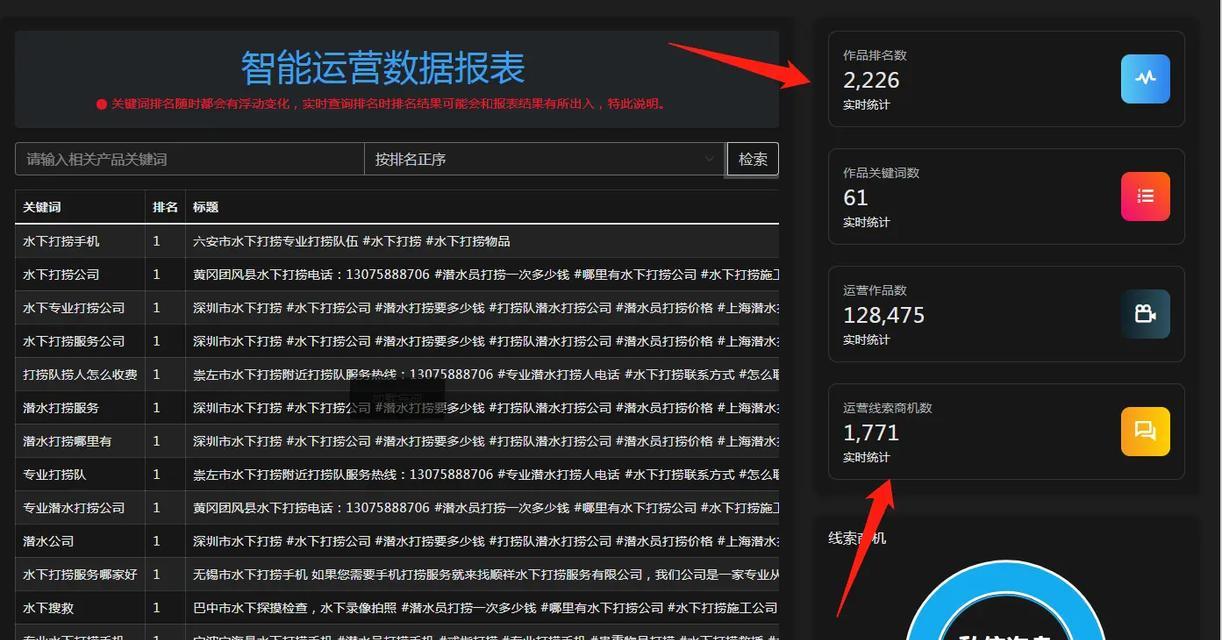Select the keyword 水下打捞公司
This screenshot has width=1222, height=640.
61,274
